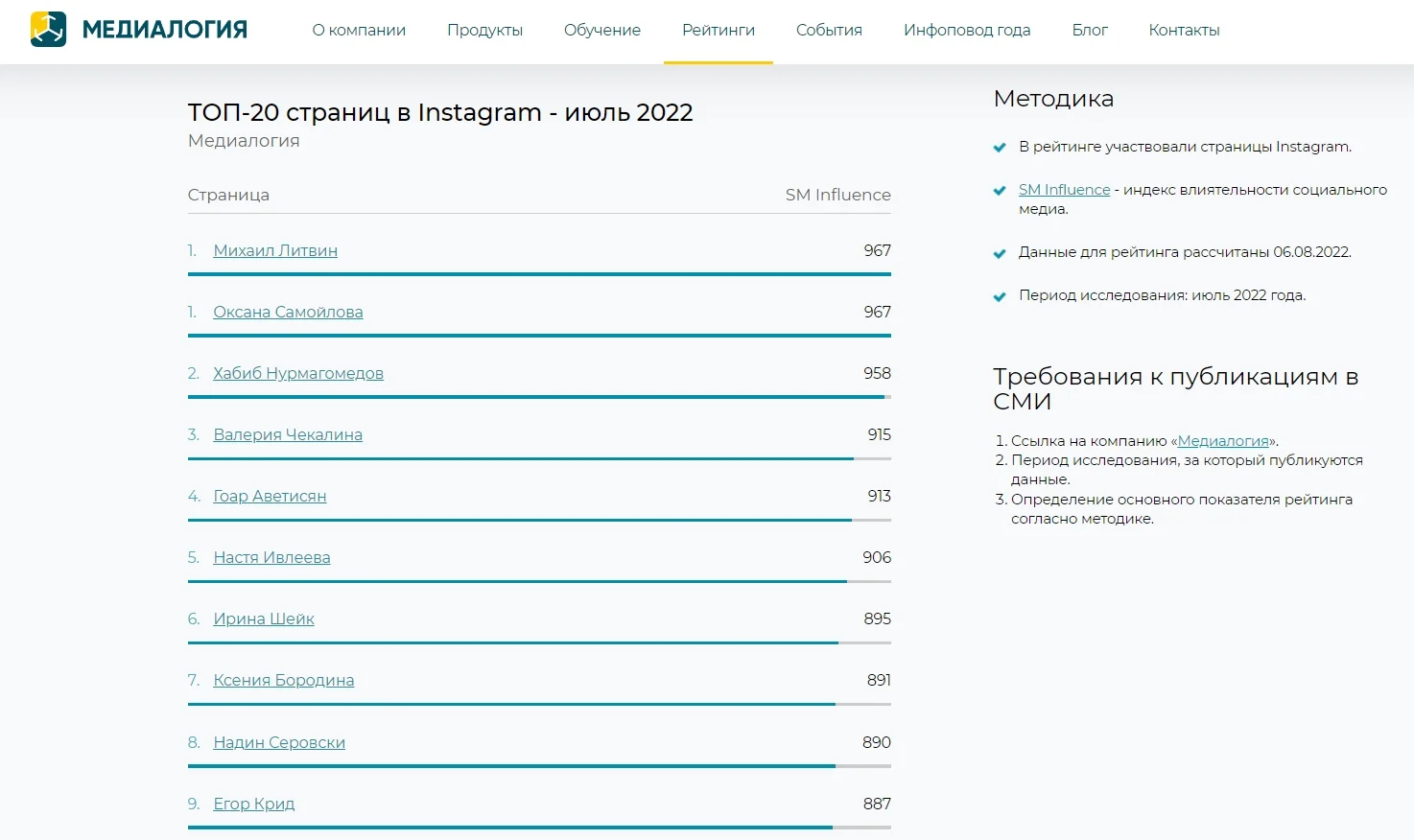Screen dimensions: 1414x840
Task: Click the score 915 for Валерия Чекалина
Action: 879,434
